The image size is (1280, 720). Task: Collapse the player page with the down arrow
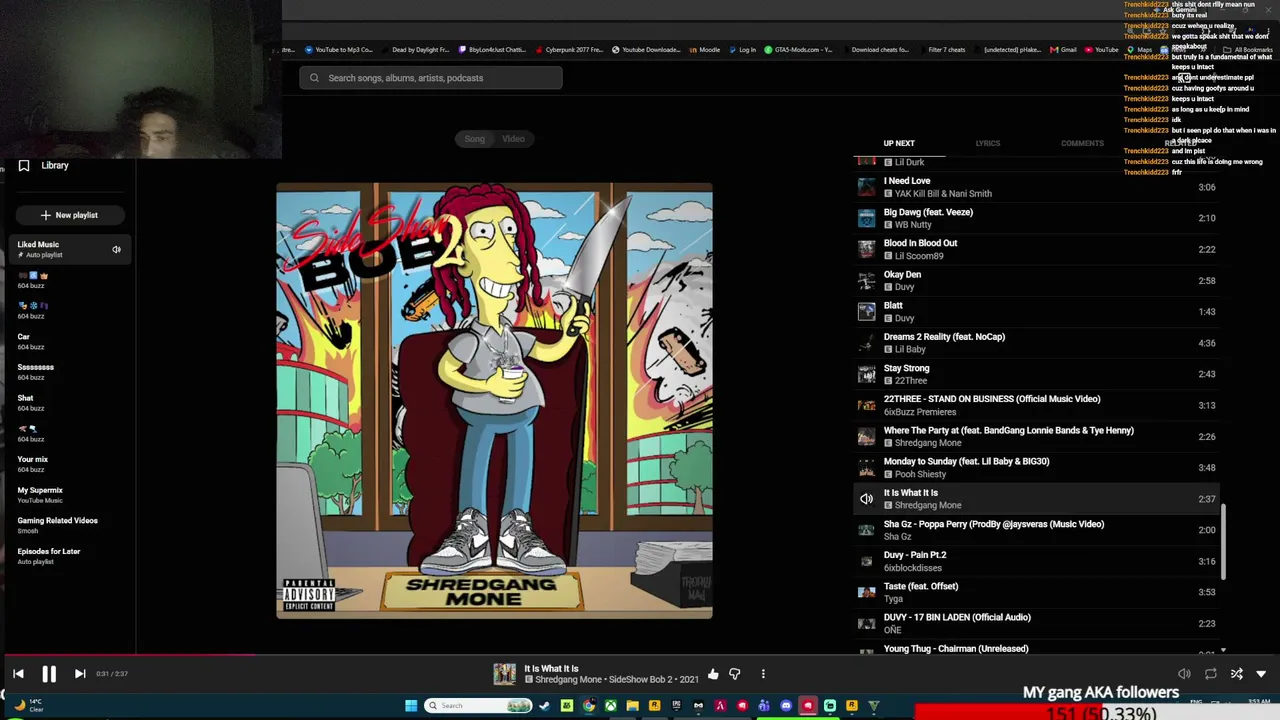pyautogui.click(x=1261, y=674)
